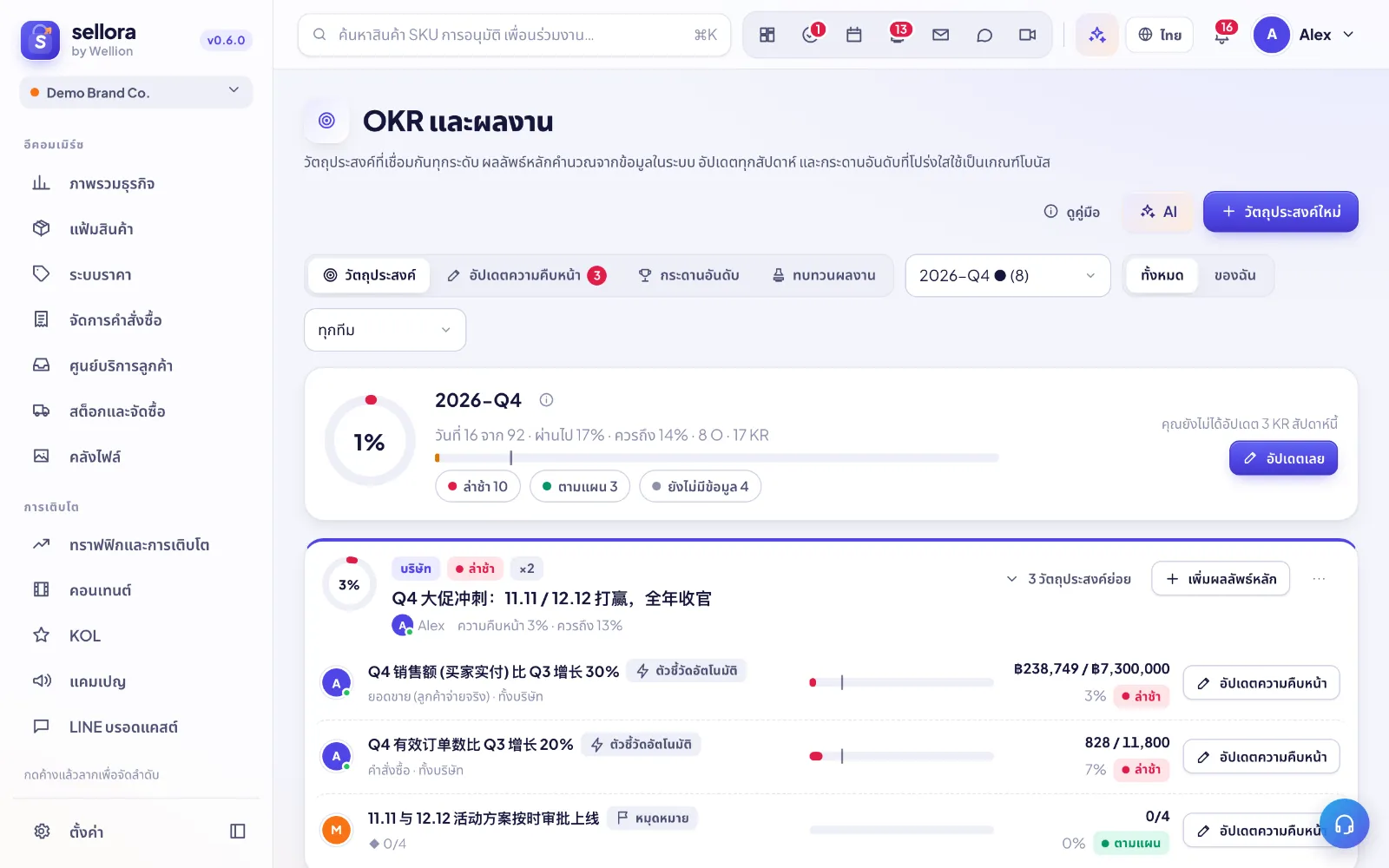Select the ของฉัน segment toggle

pyautogui.click(x=1234, y=275)
